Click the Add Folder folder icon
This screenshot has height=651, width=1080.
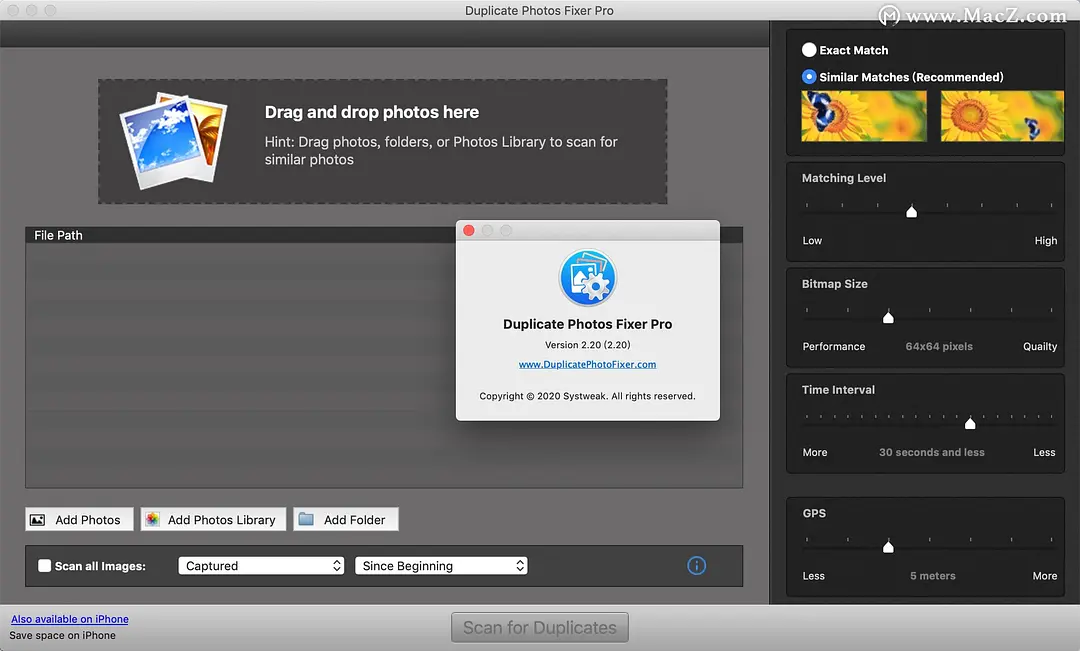[x=306, y=519]
